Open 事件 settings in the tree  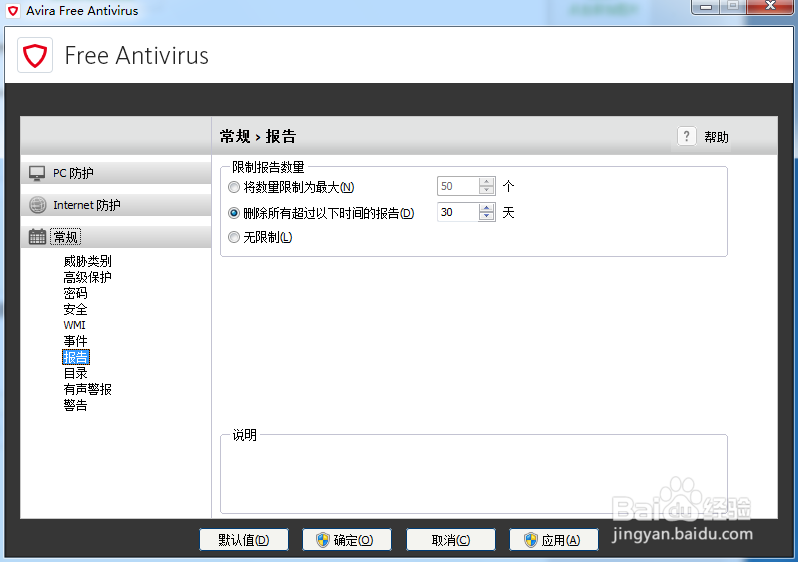point(75,341)
